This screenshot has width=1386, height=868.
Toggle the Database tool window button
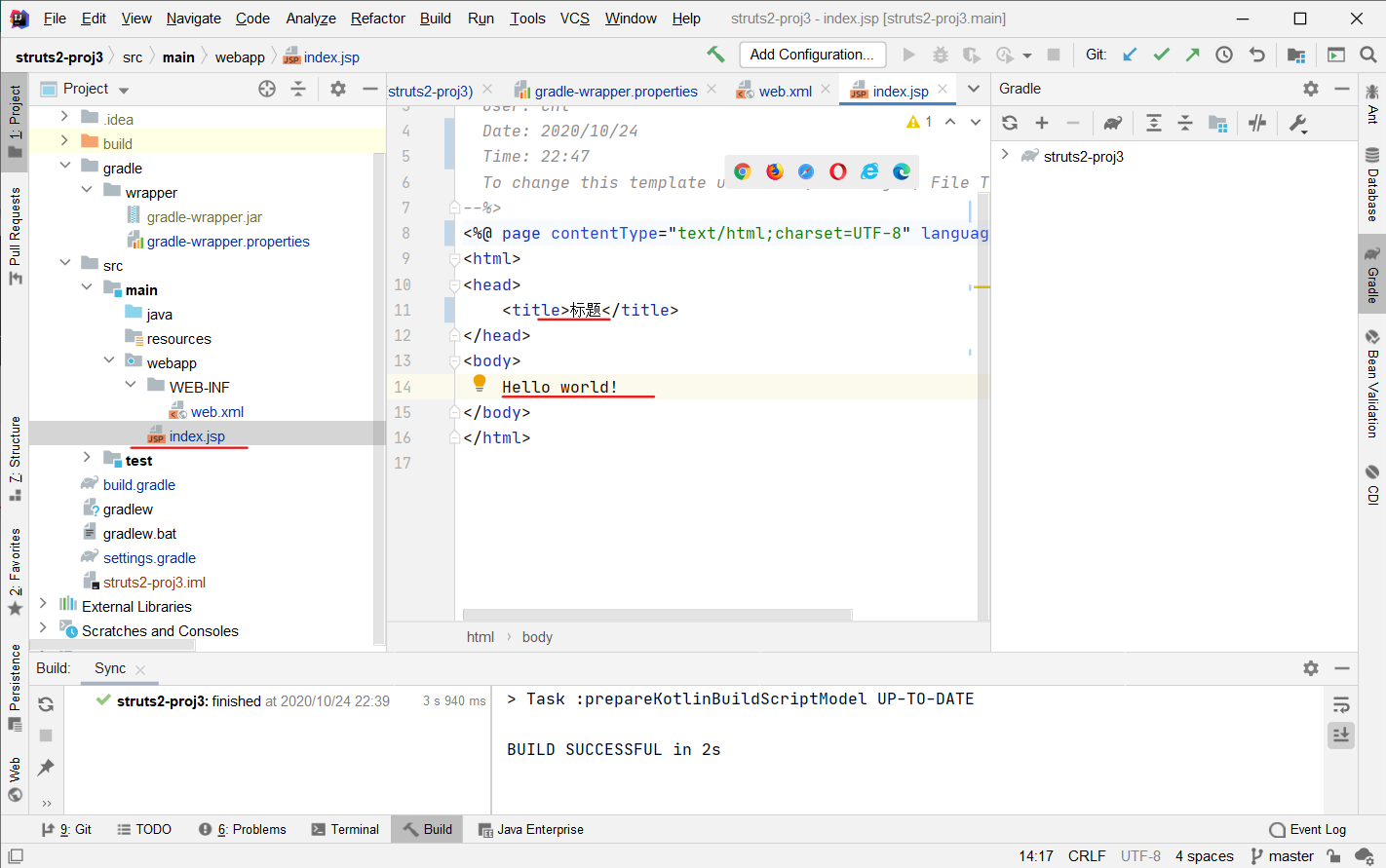point(1372,184)
